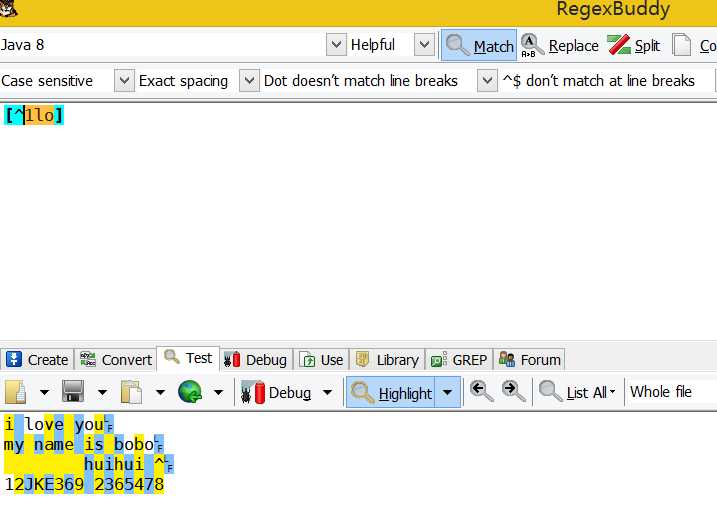Open the Java 8 flavor dropdown
This screenshot has height=510, width=717.
tap(336, 45)
